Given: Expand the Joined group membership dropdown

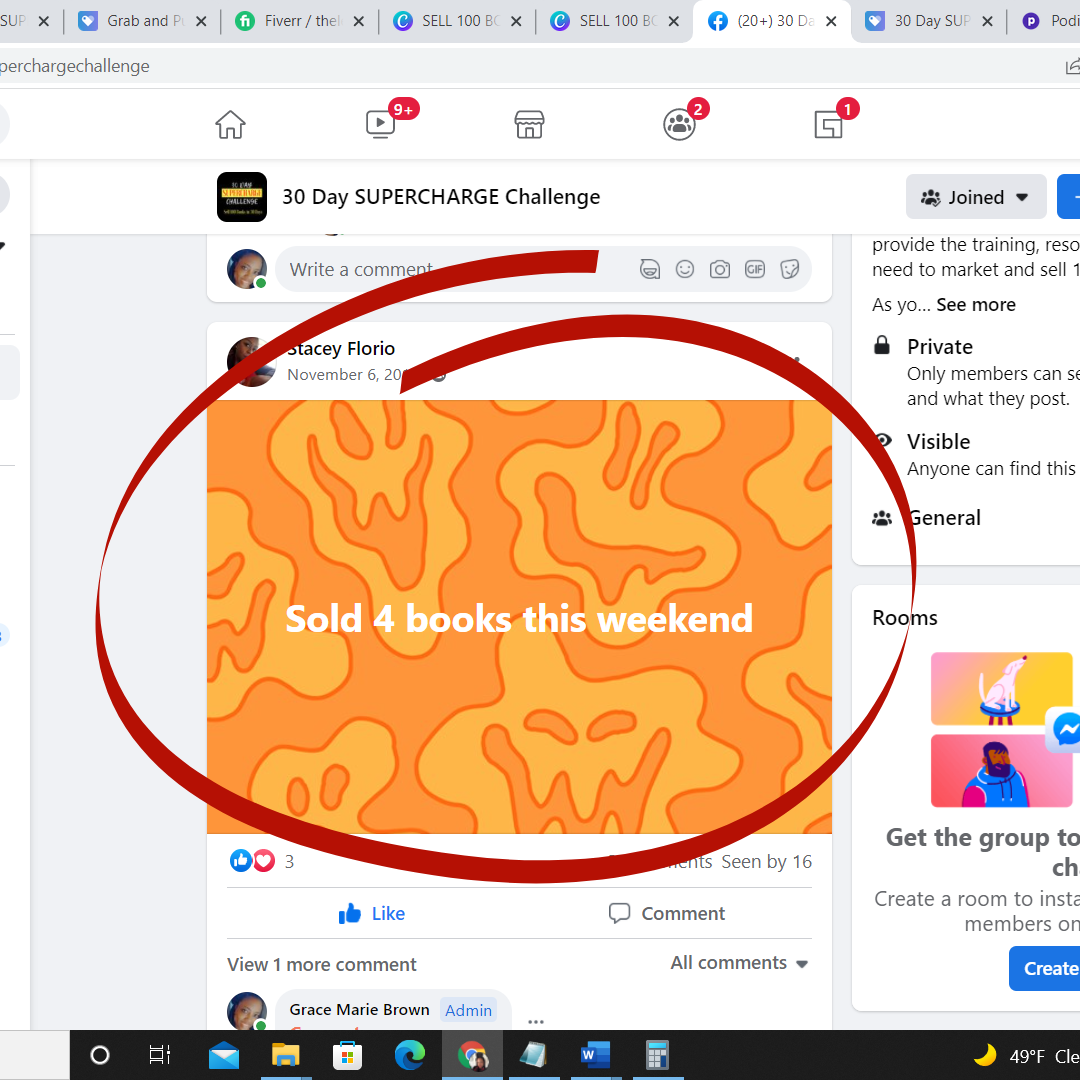Looking at the screenshot, I should point(975,197).
